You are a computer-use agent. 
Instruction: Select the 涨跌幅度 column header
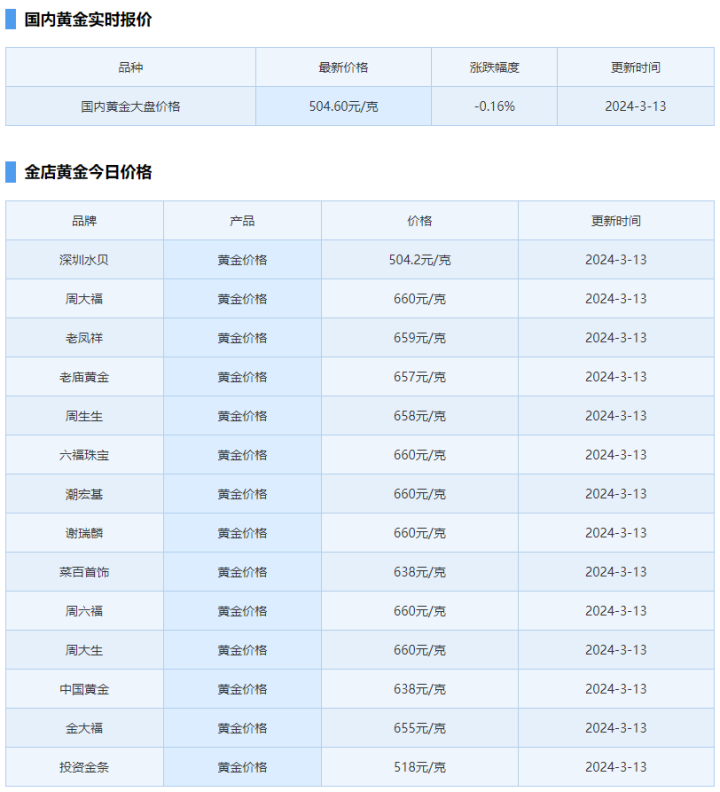(x=494, y=68)
